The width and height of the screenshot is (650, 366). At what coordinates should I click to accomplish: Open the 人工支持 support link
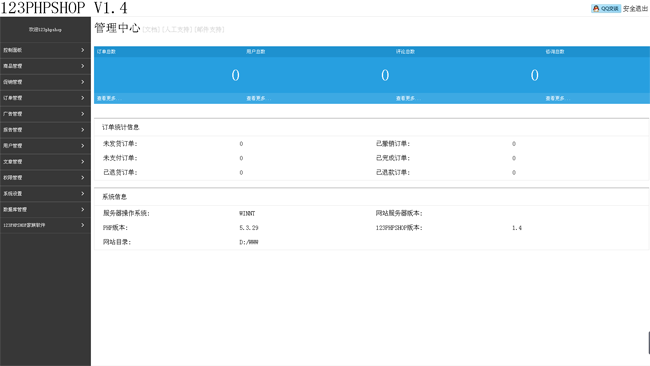click(177, 29)
